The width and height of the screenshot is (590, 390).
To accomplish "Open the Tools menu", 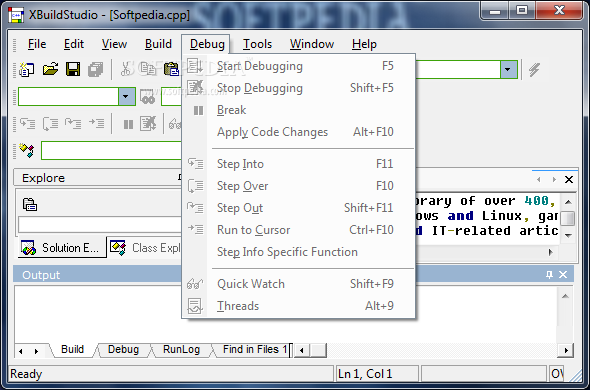I will click(257, 44).
